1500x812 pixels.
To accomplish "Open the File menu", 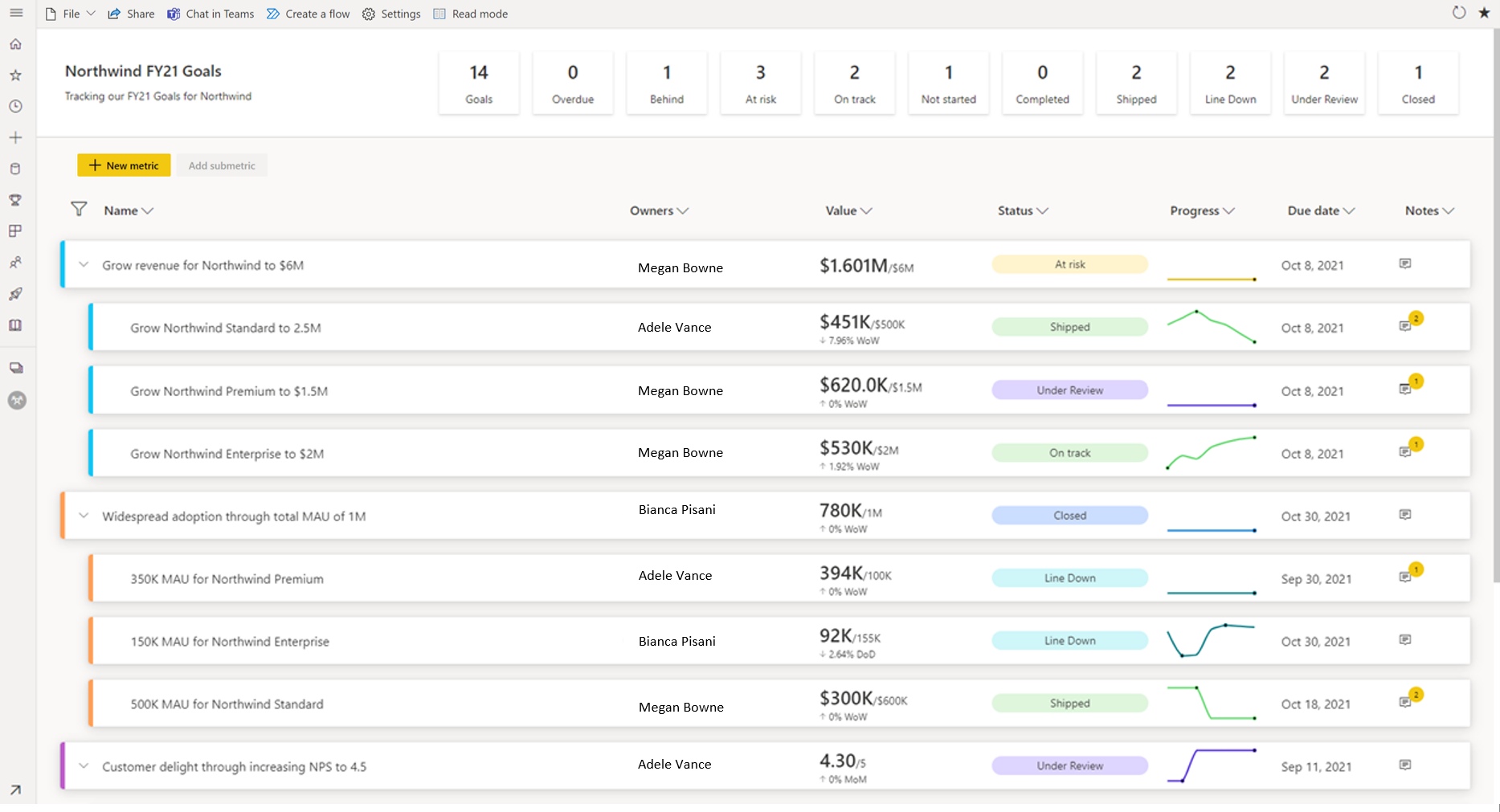I will pyautogui.click(x=71, y=14).
